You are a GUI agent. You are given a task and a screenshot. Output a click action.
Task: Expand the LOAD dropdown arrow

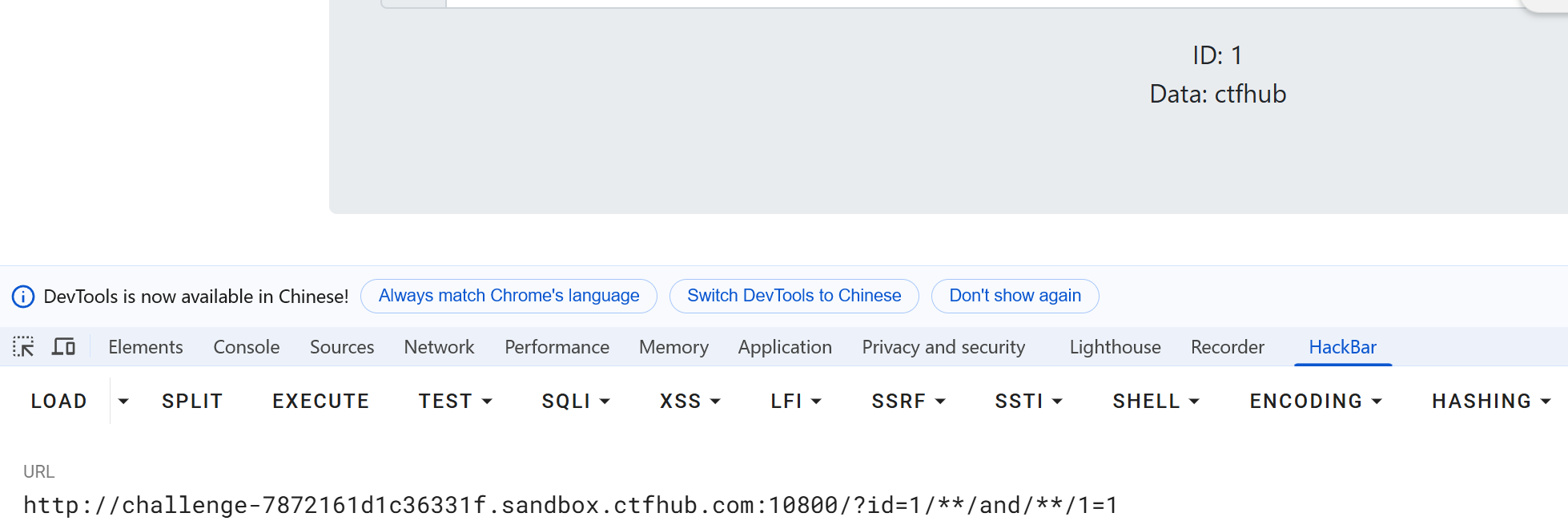pos(123,401)
